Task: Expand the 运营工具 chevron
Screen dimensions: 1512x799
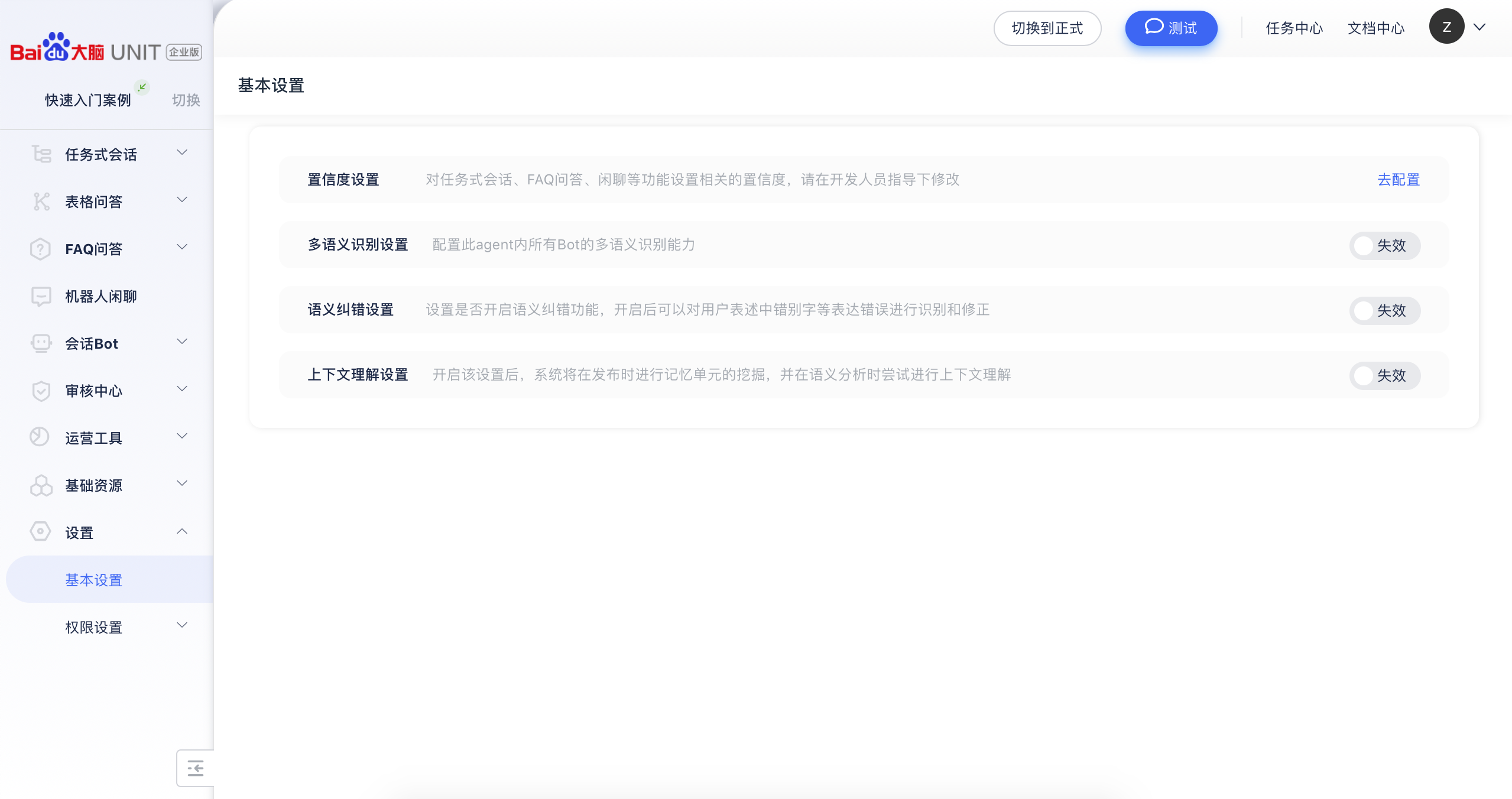Action: click(182, 436)
